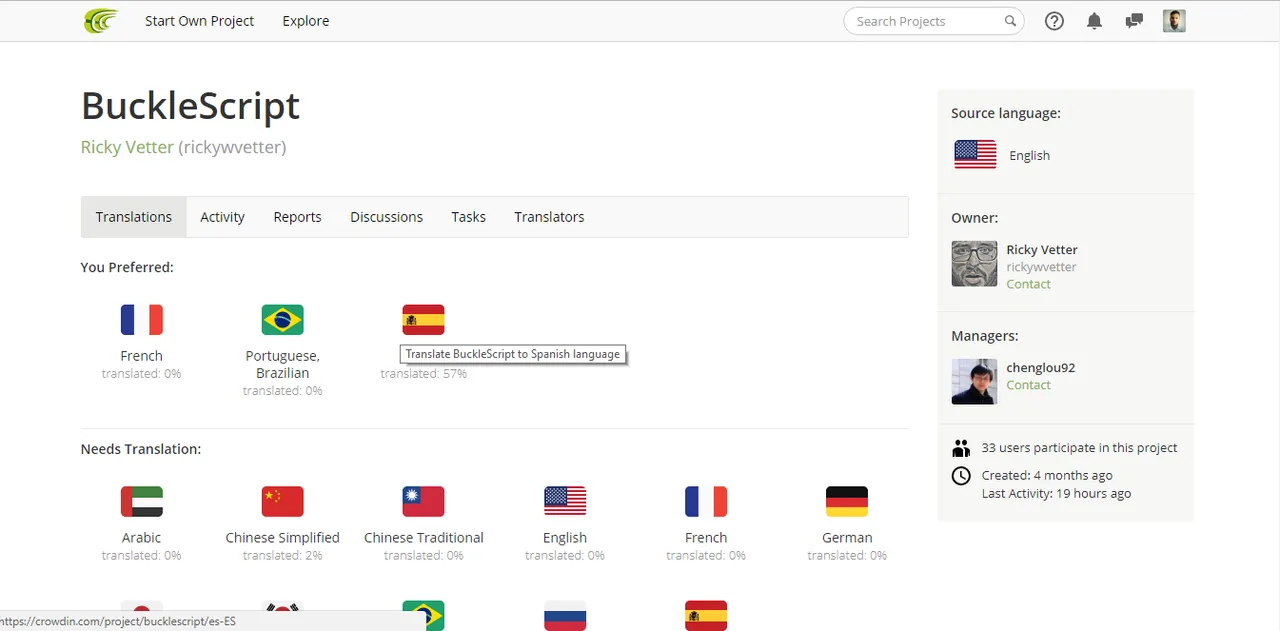The height and width of the screenshot is (631, 1280).
Task: Open the Reports tab
Action: (x=298, y=217)
